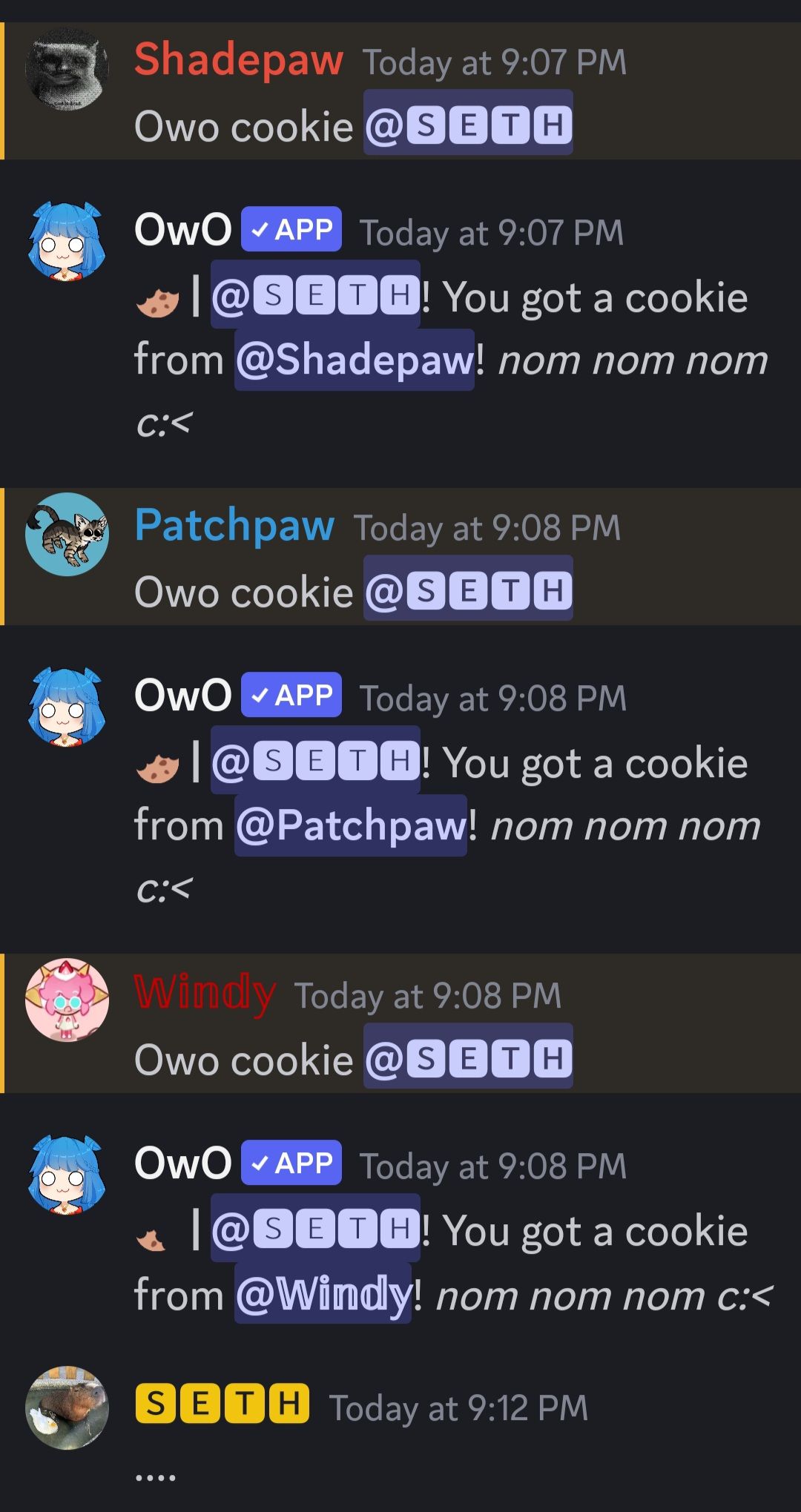
Task: Tap the OwO avatar above the Patchpaw cookie reply
Action: click(x=67, y=706)
